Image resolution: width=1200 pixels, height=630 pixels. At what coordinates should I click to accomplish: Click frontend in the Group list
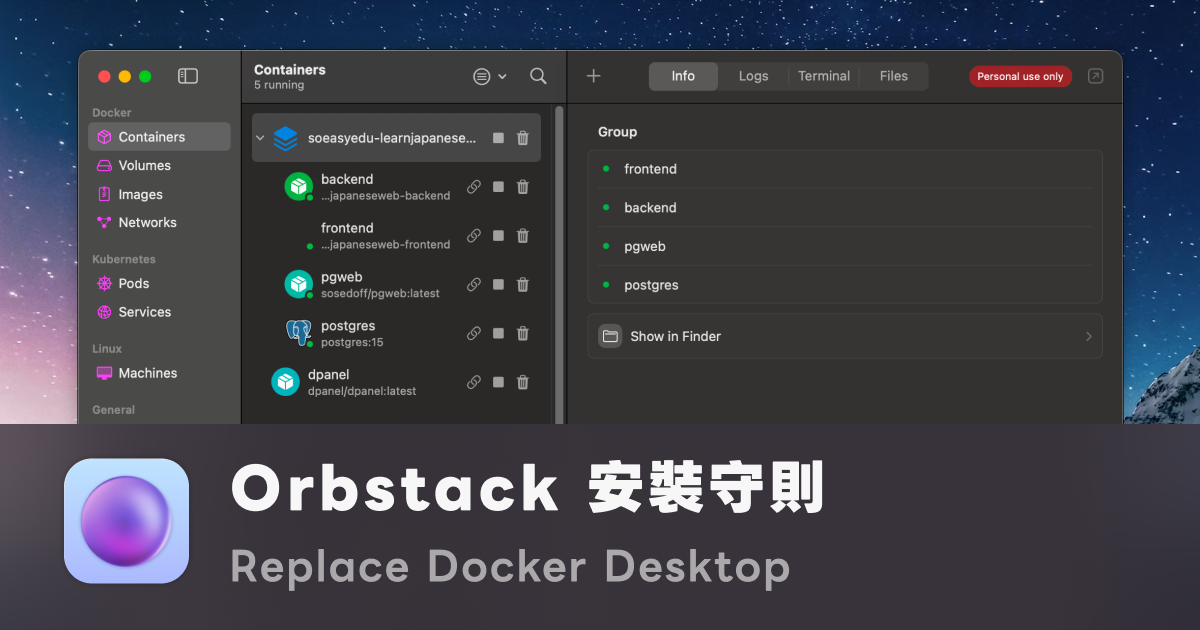pos(845,169)
